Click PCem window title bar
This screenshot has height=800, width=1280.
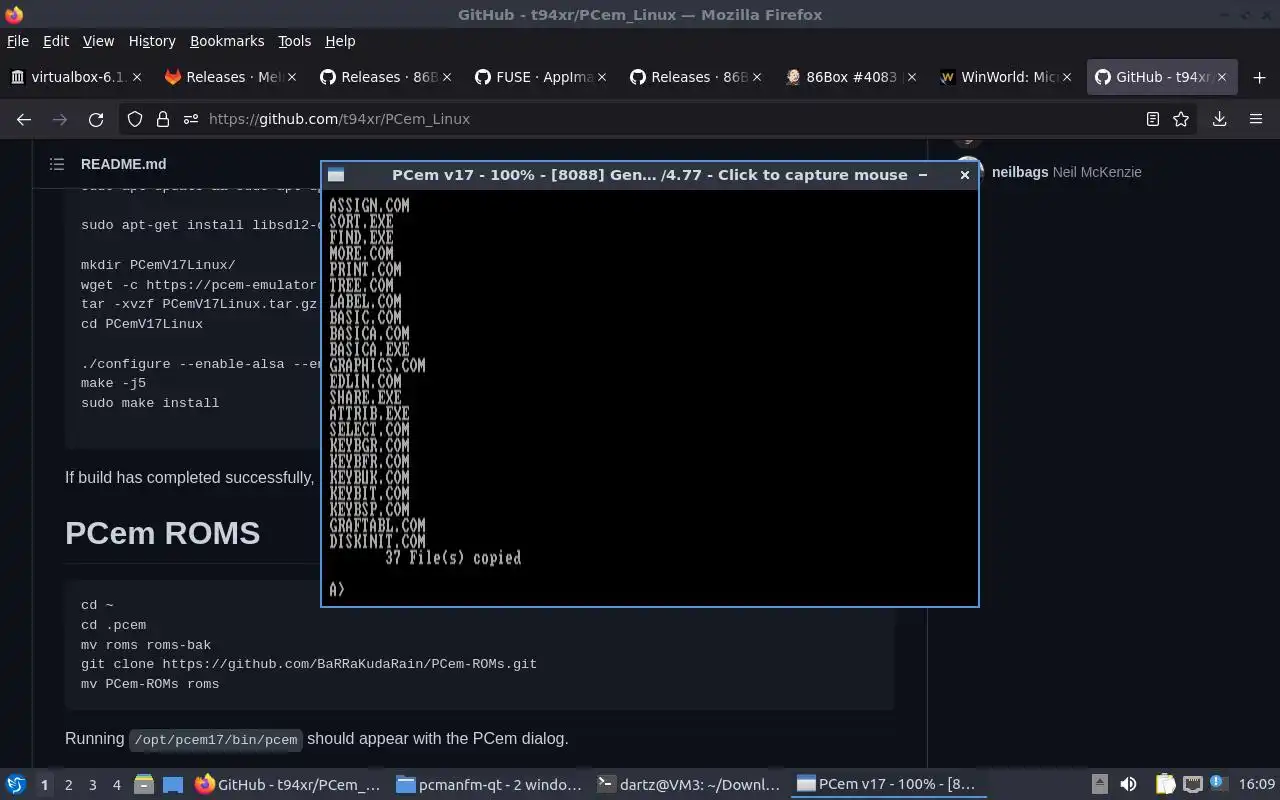(x=650, y=175)
